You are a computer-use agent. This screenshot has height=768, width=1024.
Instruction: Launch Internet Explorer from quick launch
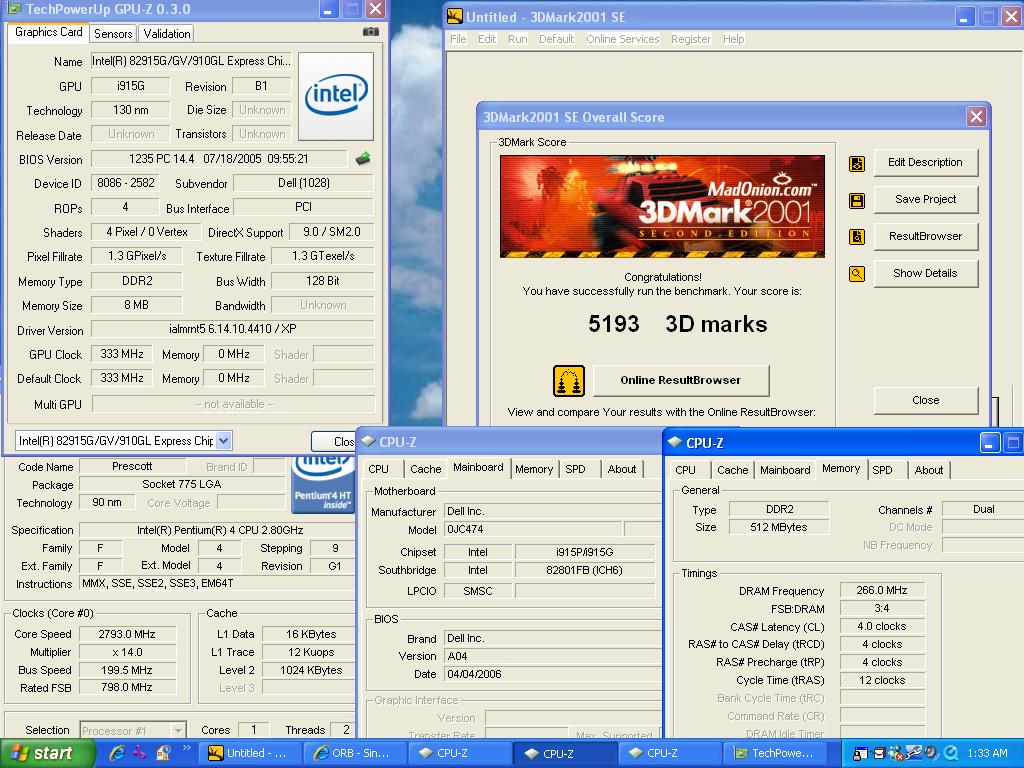click(x=118, y=753)
